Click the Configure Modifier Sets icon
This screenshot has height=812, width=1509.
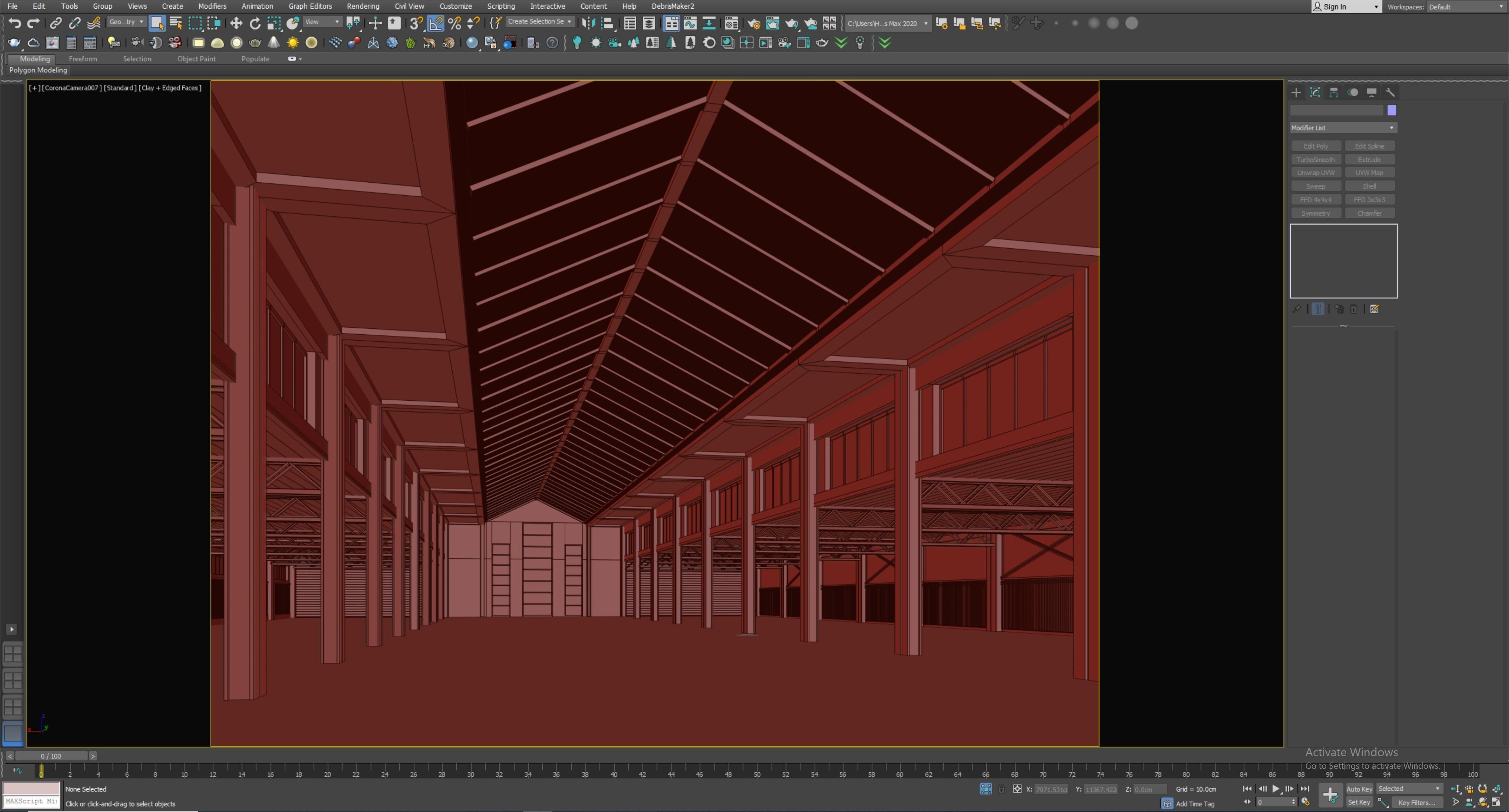point(1374,309)
